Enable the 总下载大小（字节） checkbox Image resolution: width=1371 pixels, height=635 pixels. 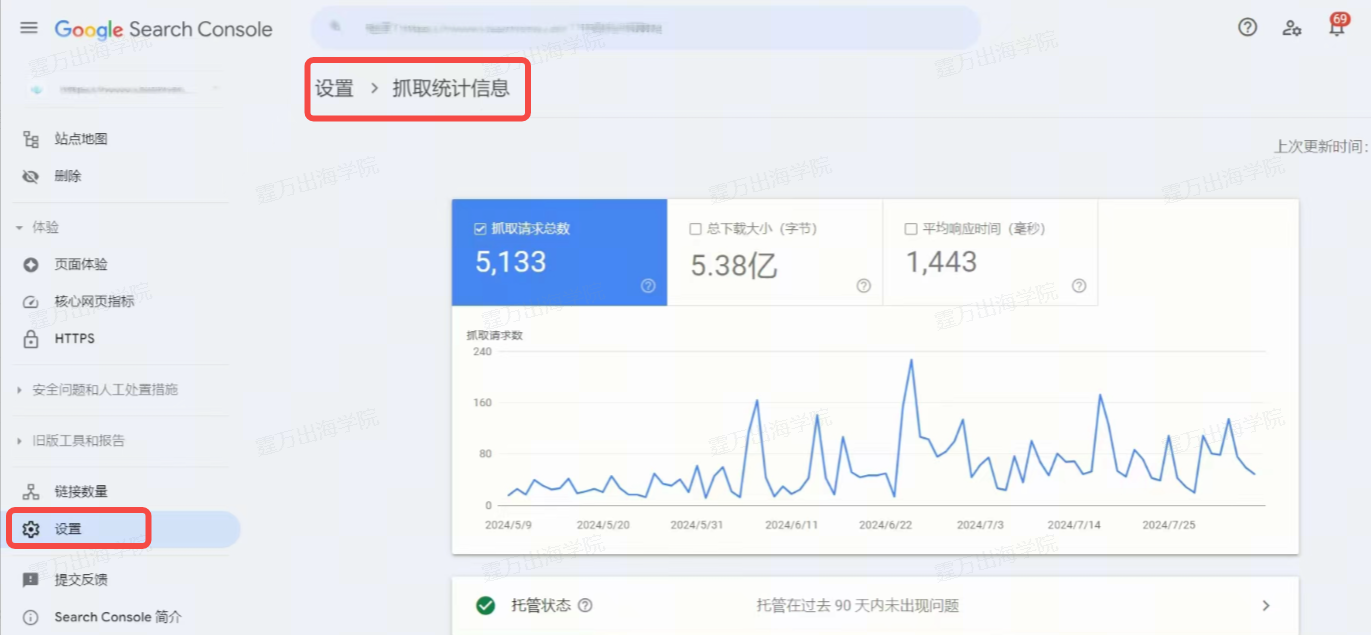tap(695, 229)
